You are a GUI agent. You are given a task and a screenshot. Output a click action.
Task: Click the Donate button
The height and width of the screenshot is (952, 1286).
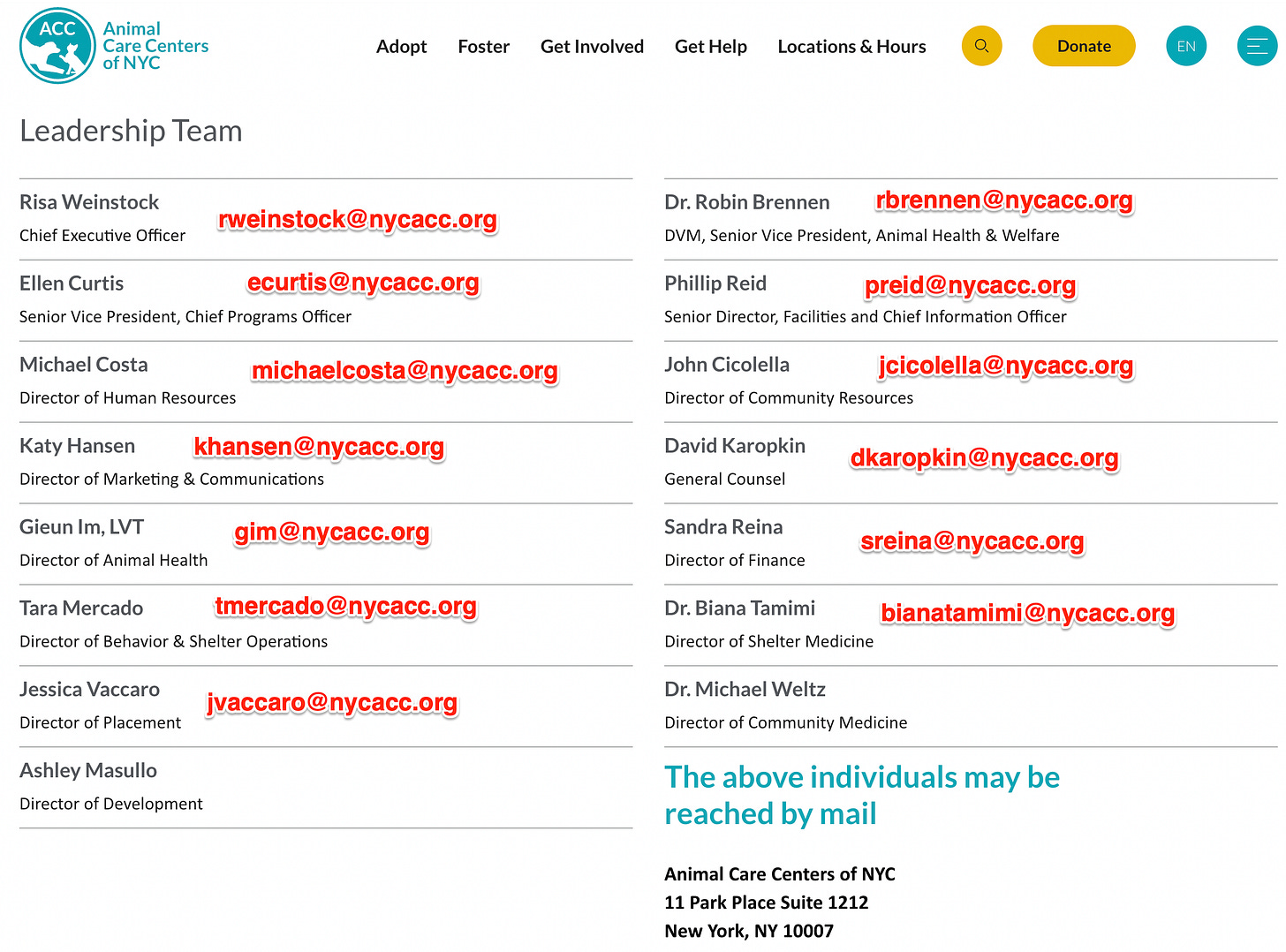[x=1084, y=46]
